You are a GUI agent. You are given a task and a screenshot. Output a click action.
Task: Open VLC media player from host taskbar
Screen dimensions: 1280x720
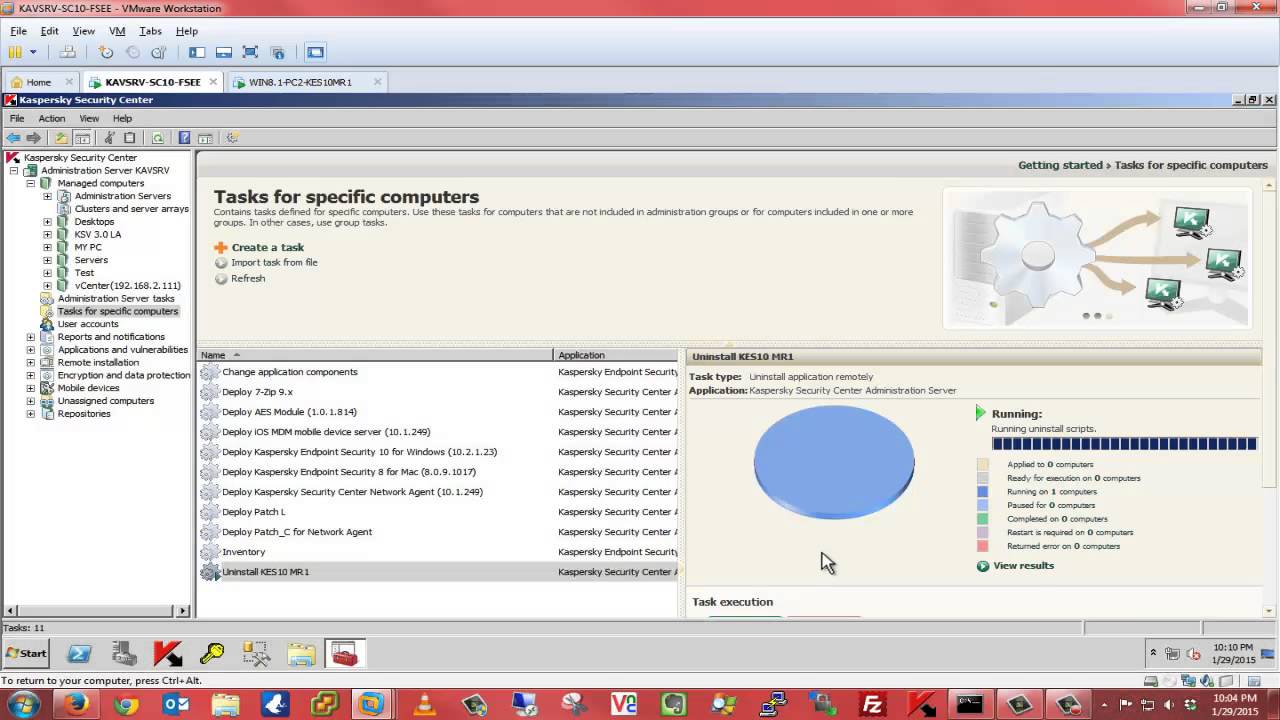425,705
